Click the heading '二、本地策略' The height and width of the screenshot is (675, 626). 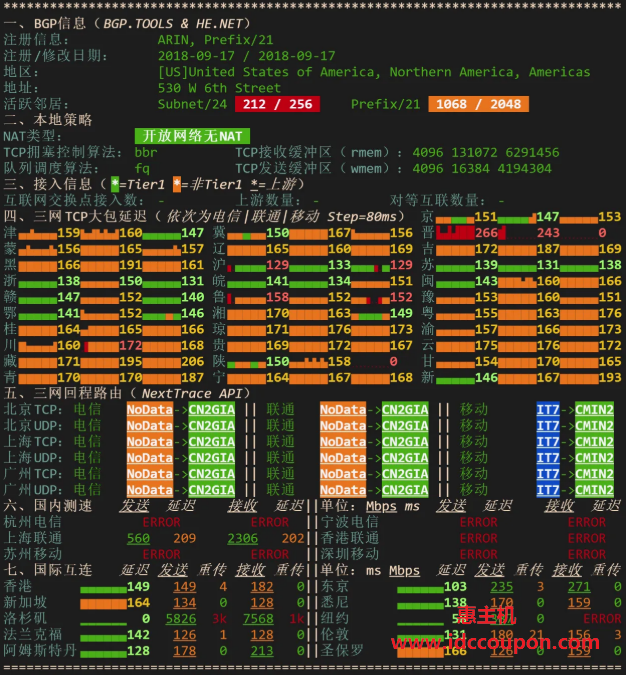[x=48, y=120]
